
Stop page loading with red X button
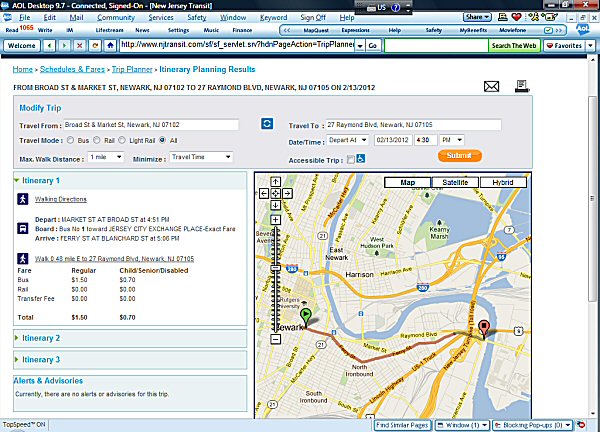coord(80,46)
